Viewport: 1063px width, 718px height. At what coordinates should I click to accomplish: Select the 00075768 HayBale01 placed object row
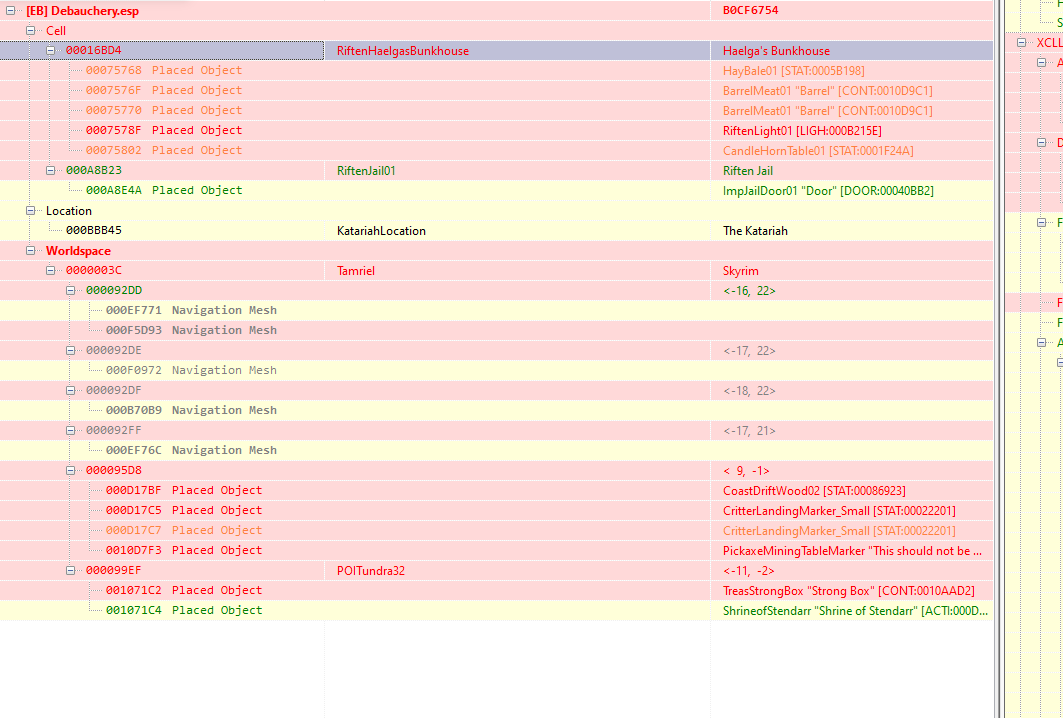click(496, 71)
